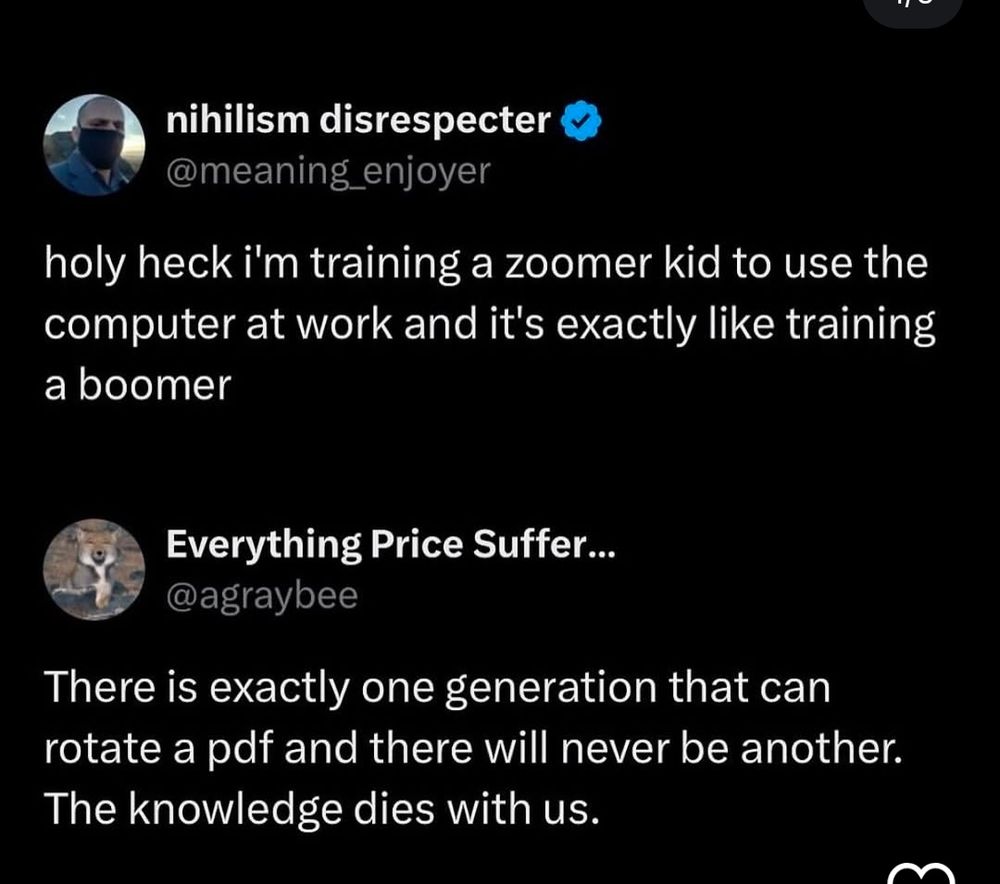This screenshot has width=1000, height=884.
Task: Expand the truncated name Everything Price Suffer...
Action: tap(392, 545)
